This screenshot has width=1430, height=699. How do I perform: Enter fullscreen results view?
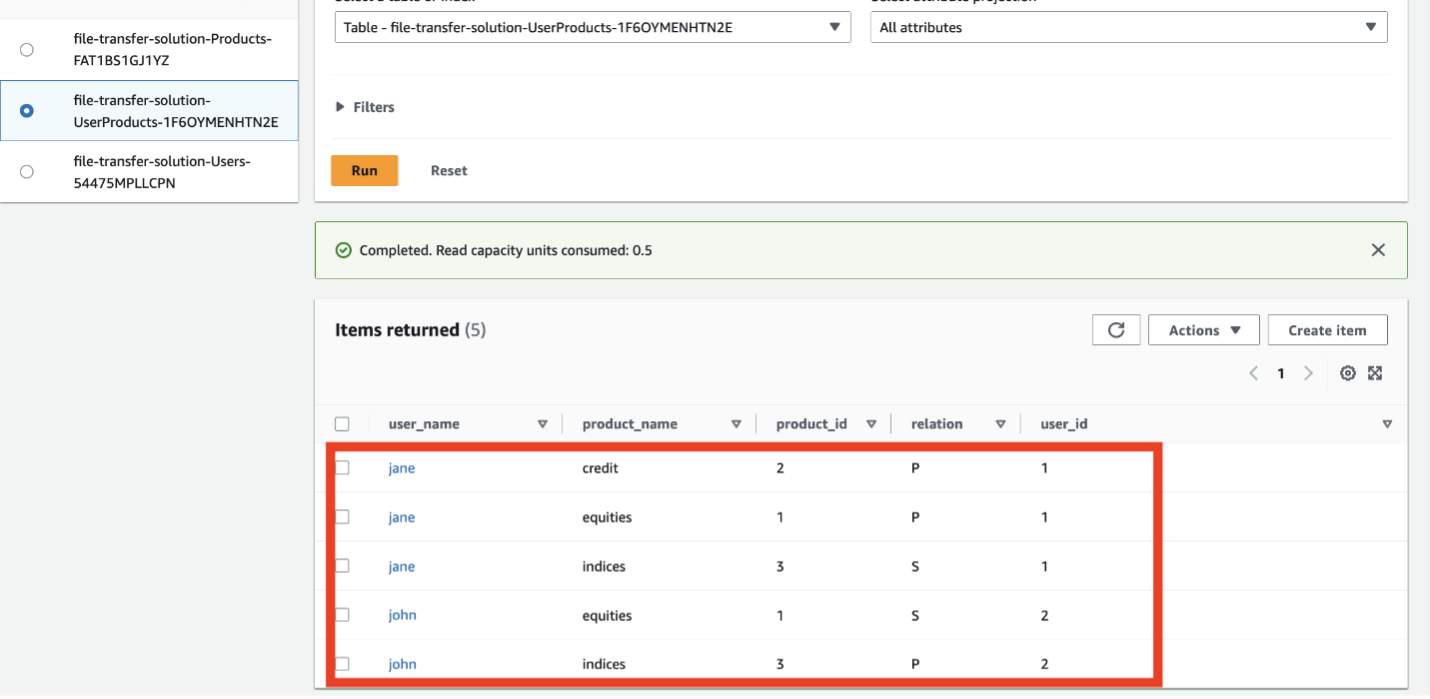[1375, 372]
